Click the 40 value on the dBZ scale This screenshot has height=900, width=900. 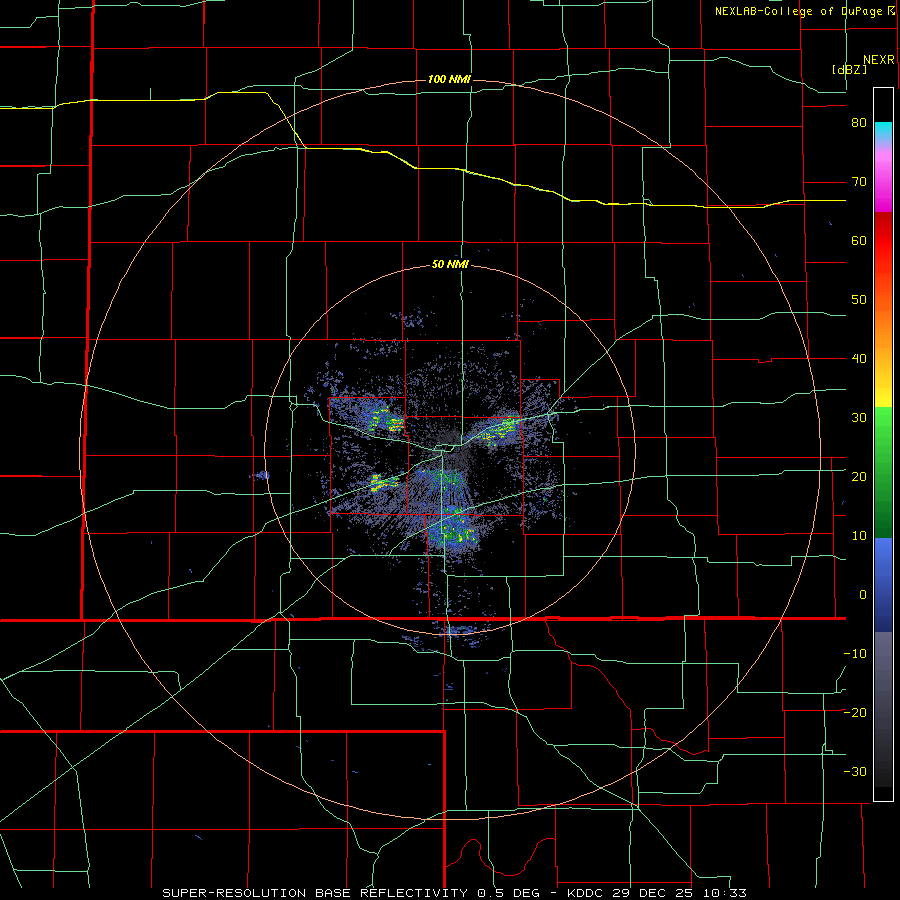[x=859, y=359]
